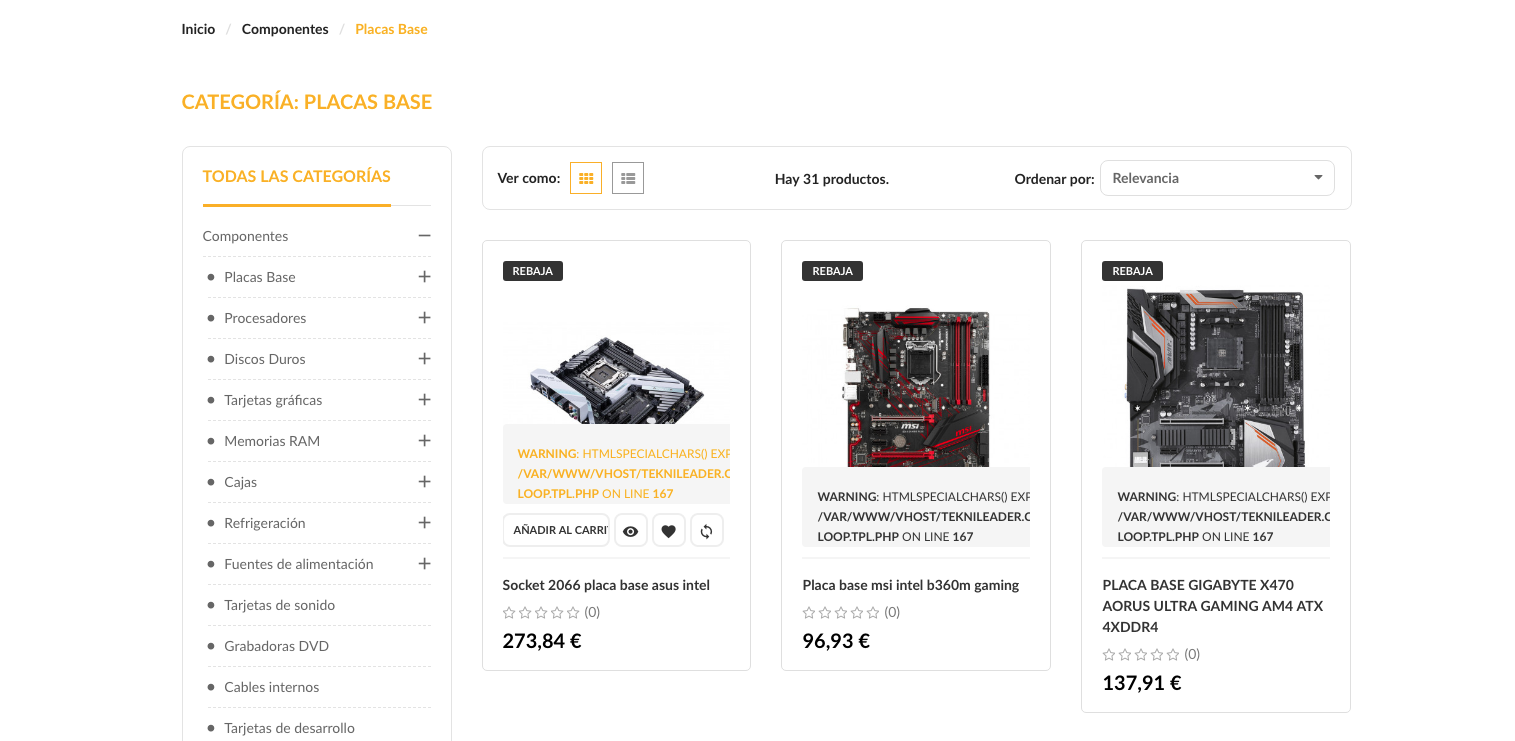Select Placas Base breadcrumb
The height and width of the screenshot is (741, 1515).
coord(391,29)
